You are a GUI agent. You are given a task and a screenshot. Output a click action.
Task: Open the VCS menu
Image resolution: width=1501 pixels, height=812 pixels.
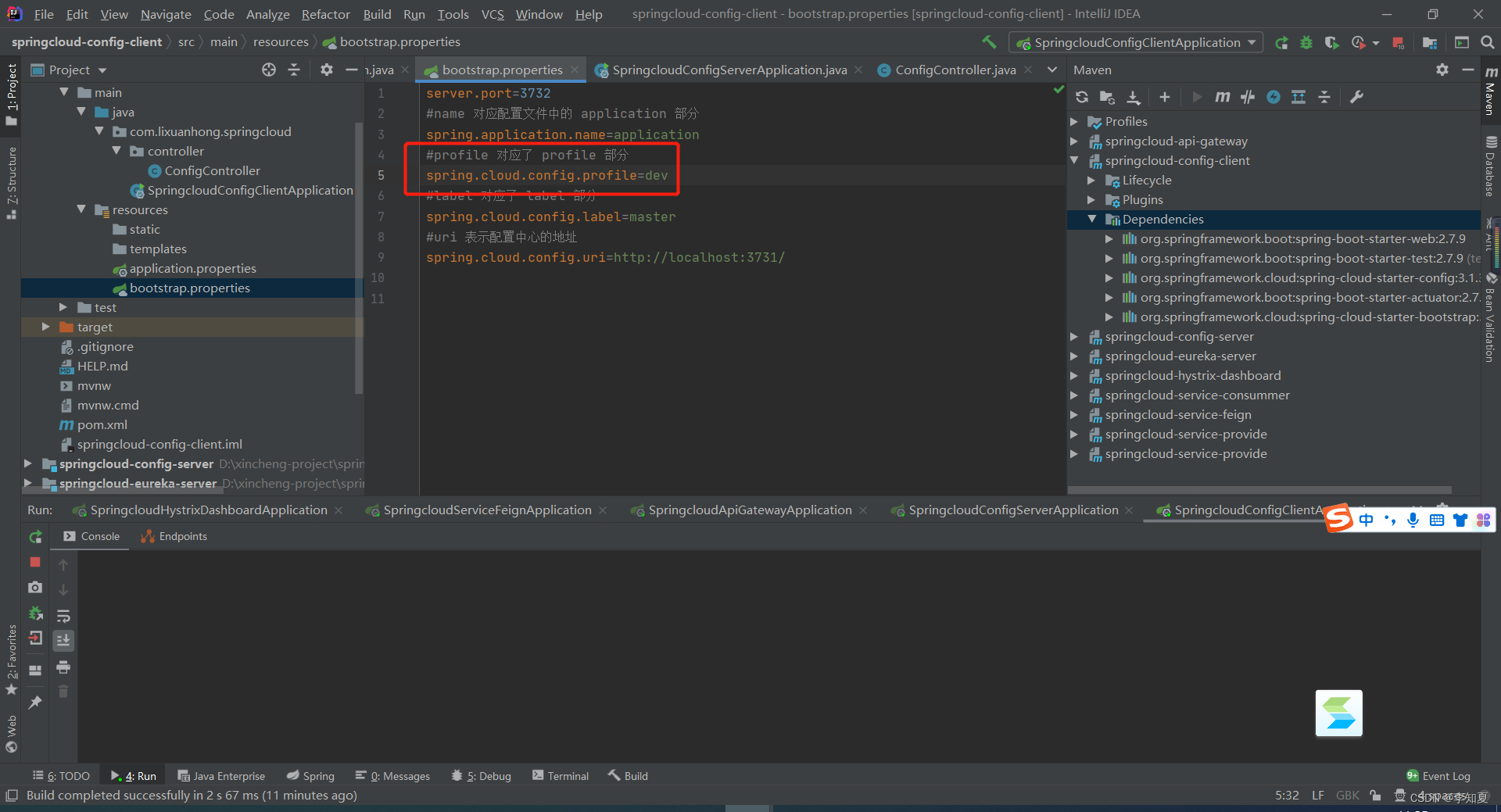click(493, 14)
